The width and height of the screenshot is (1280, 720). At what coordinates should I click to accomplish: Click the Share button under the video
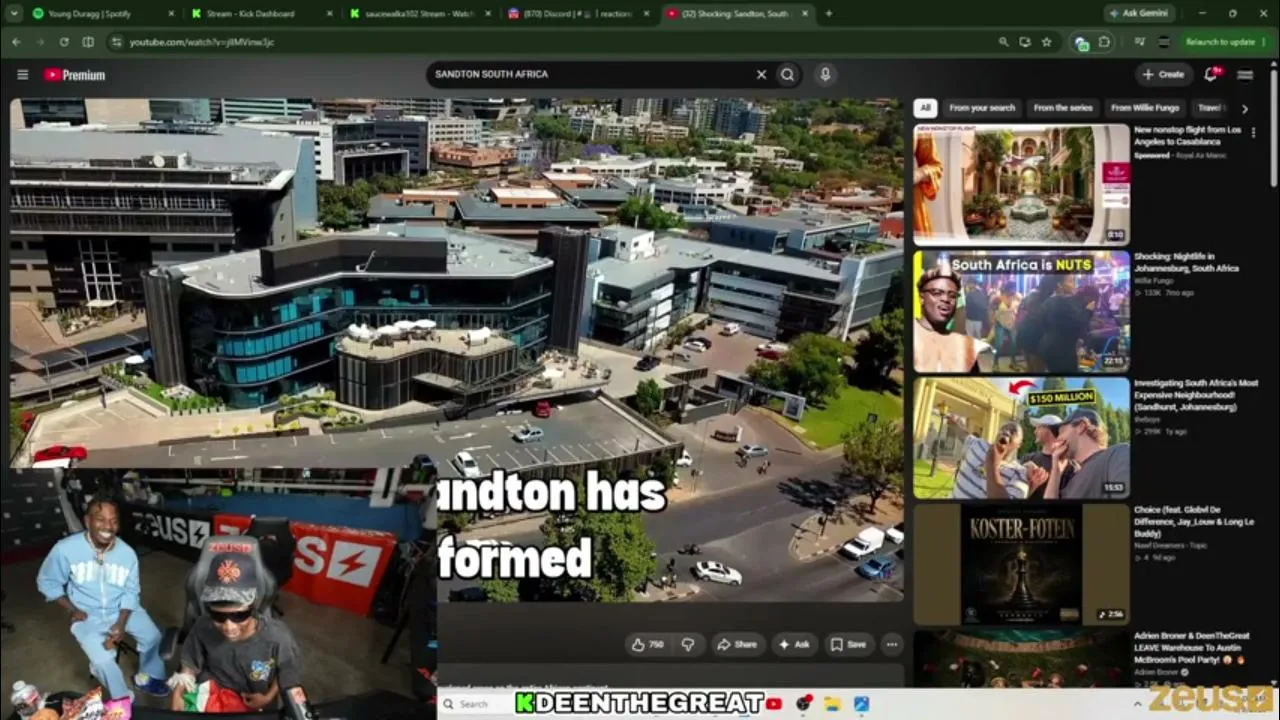(737, 645)
